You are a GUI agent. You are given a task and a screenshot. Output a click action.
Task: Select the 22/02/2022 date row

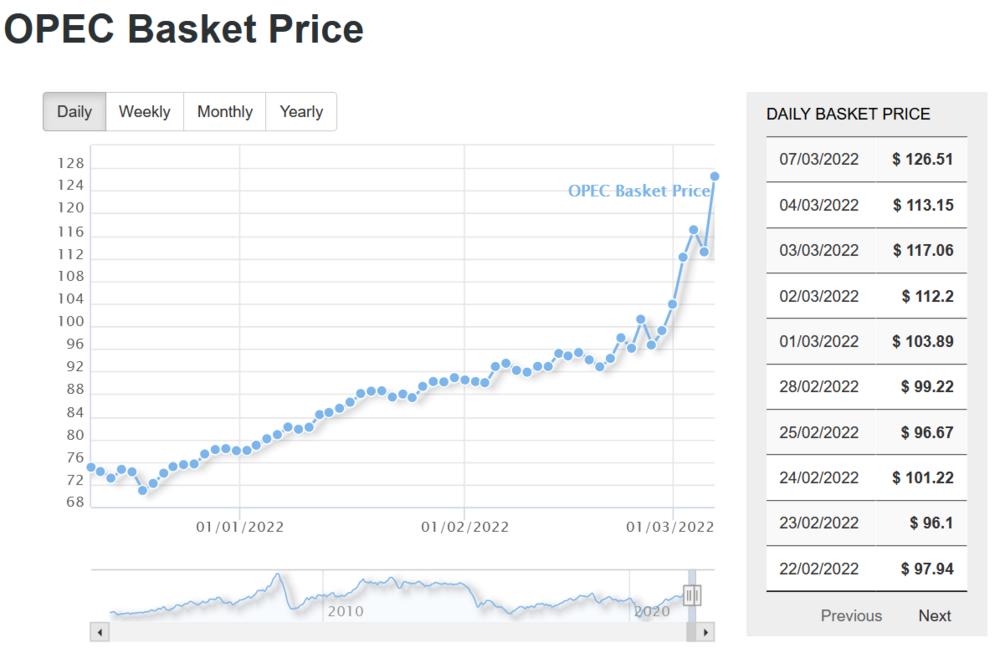point(819,569)
